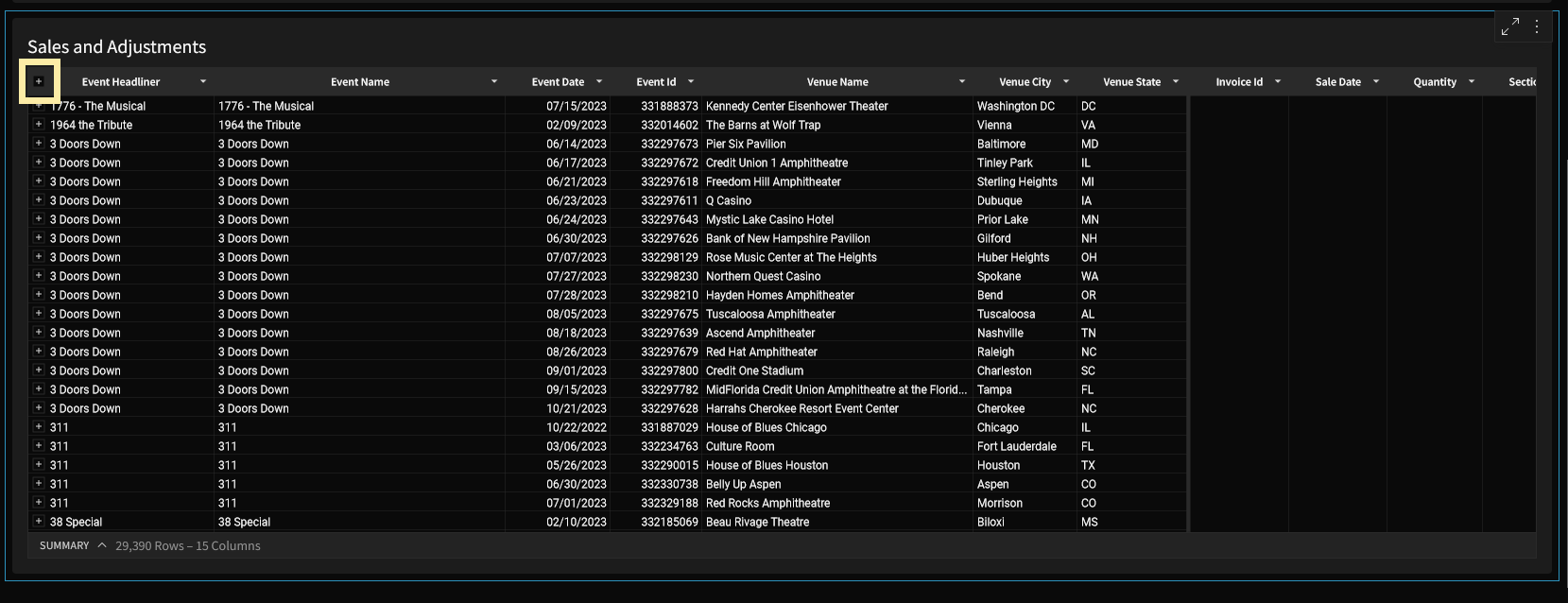
Task: Select the Invoice Id column header
Action: coord(1239,82)
